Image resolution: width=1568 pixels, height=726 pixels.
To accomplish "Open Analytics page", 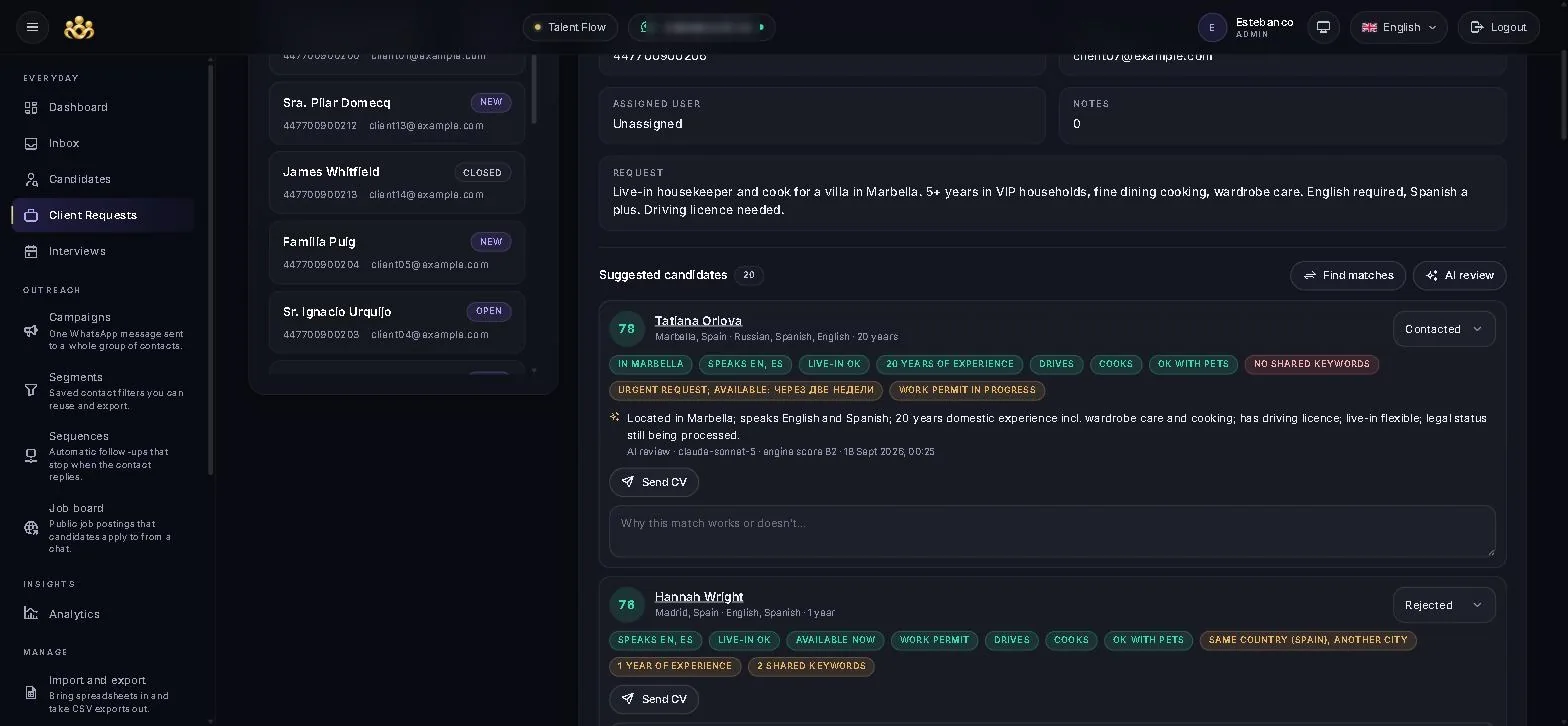I will pos(103,614).
